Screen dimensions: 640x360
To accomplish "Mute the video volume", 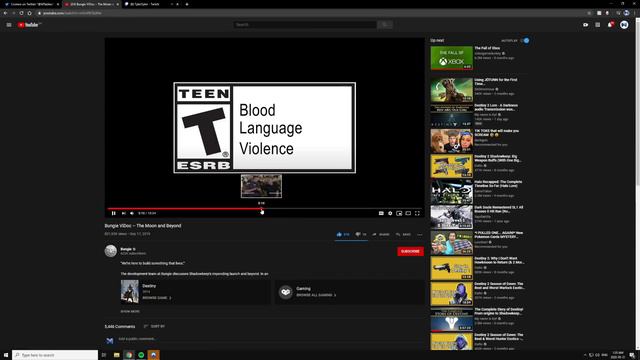I will pos(132,213).
